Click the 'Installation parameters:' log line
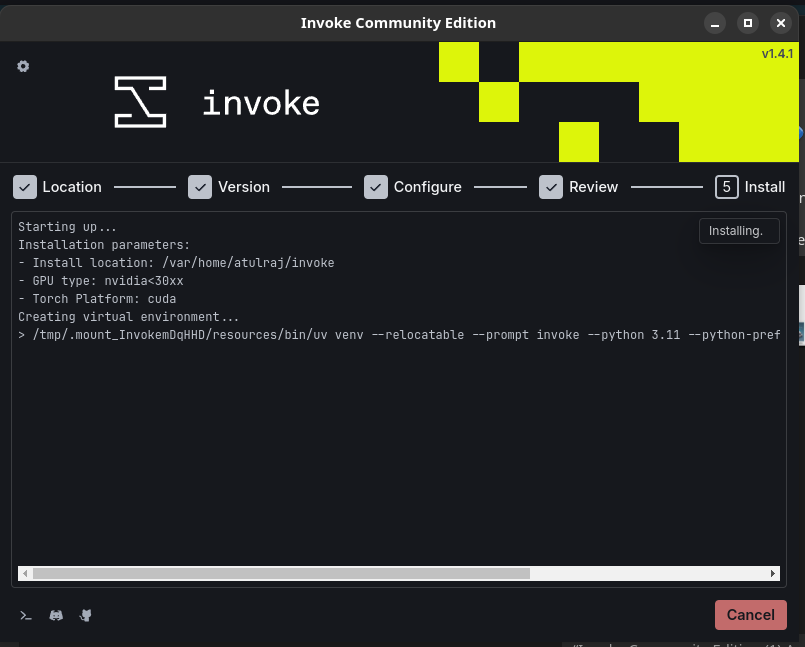The width and height of the screenshot is (805, 647). (104, 245)
